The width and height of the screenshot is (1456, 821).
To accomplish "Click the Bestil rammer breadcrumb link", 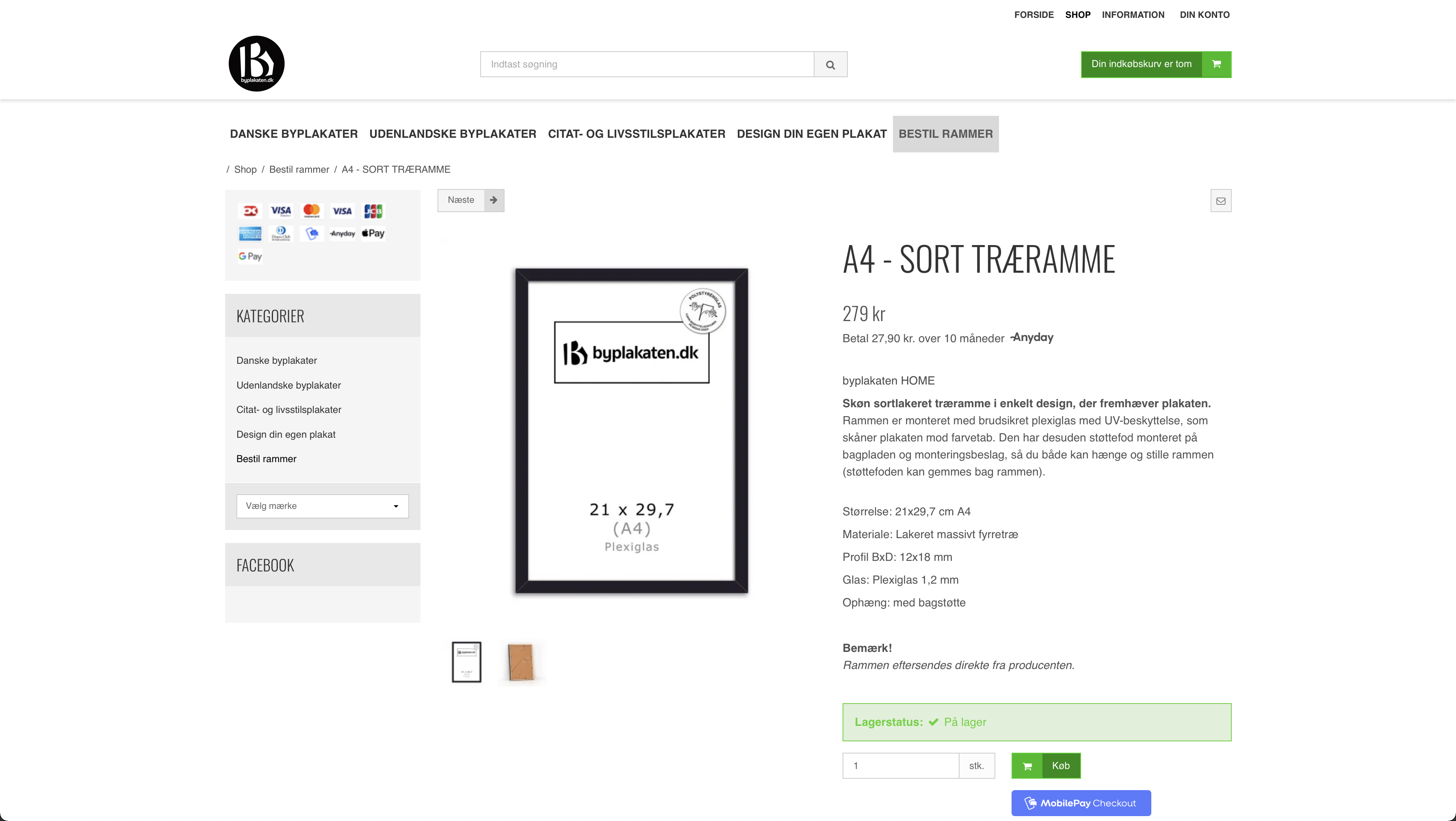I will click(299, 169).
